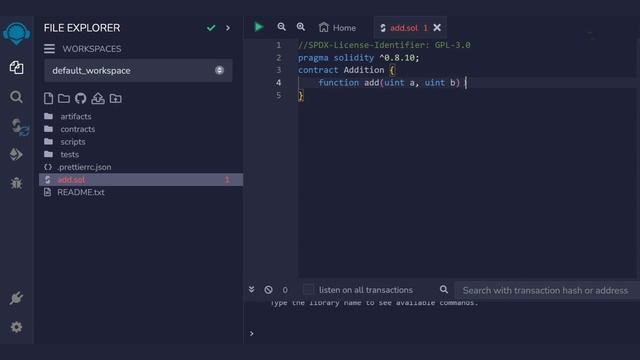Open the README.txt file

click(x=80, y=192)
